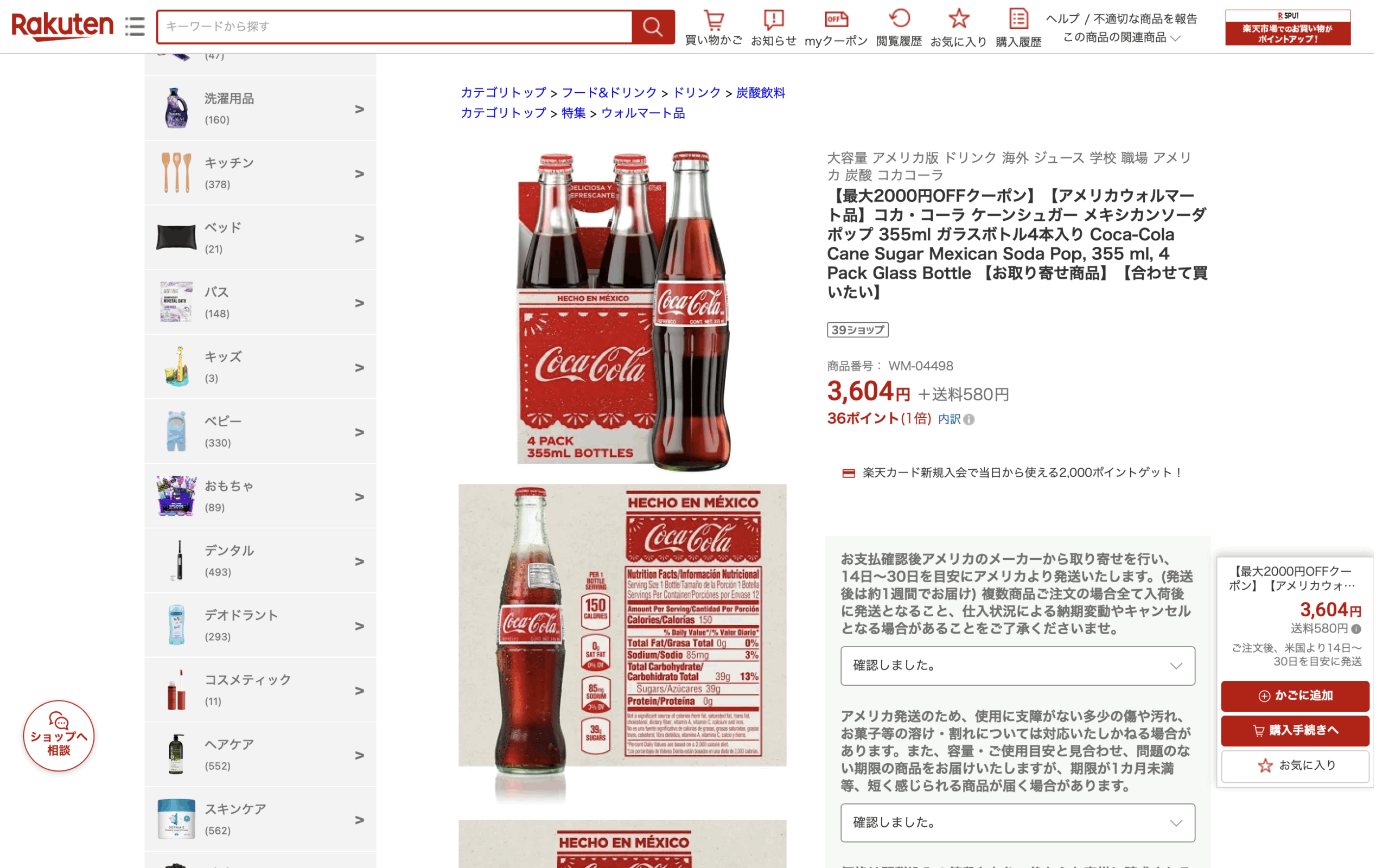The image size is (1389, 868).
Task: Expand the ベッド category arrow
Action: (x=359, y=238)
